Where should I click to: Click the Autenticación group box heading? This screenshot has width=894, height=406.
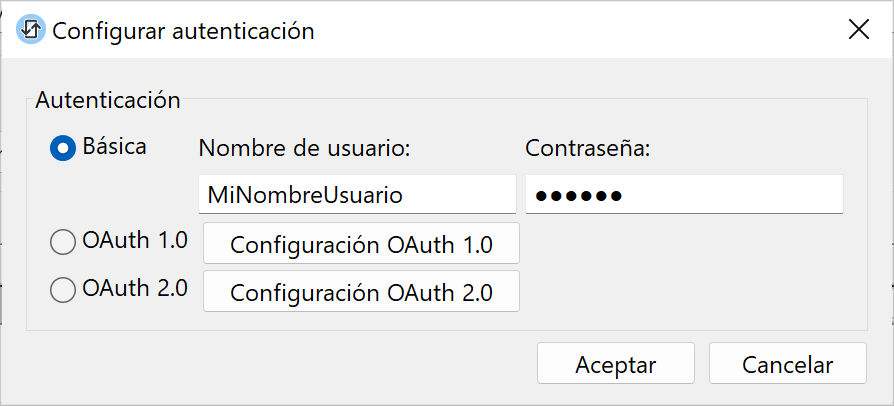click(108, 100)
